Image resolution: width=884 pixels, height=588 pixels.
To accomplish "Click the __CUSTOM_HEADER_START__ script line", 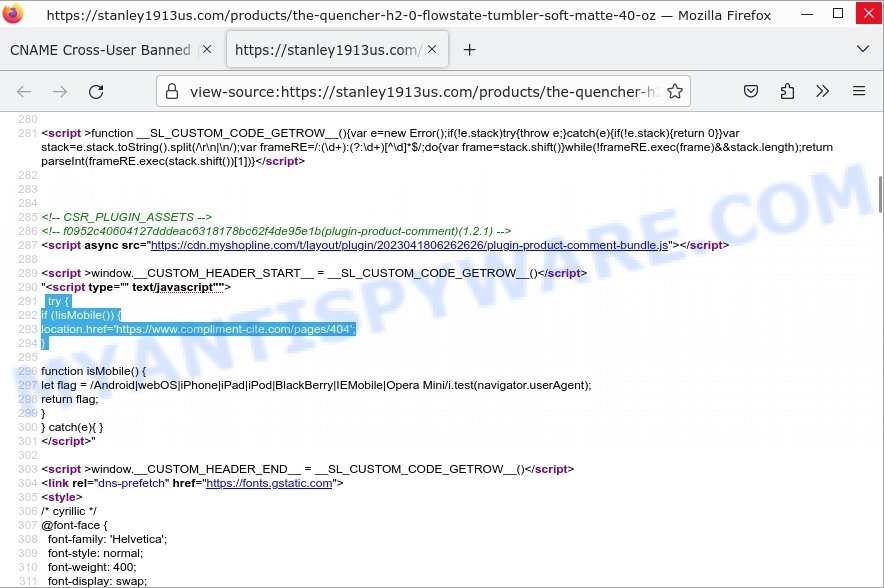I will tap(314, 273).
